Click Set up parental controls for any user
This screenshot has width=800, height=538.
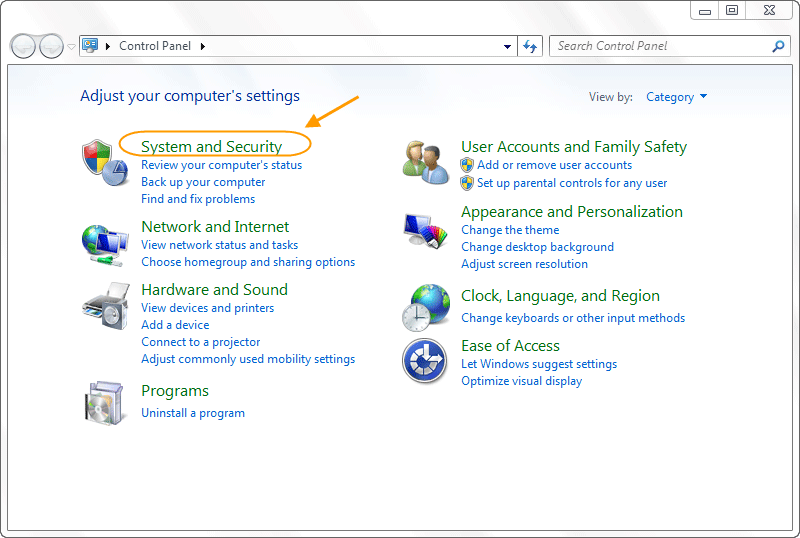pyautogui.click(x=572, y=183)
